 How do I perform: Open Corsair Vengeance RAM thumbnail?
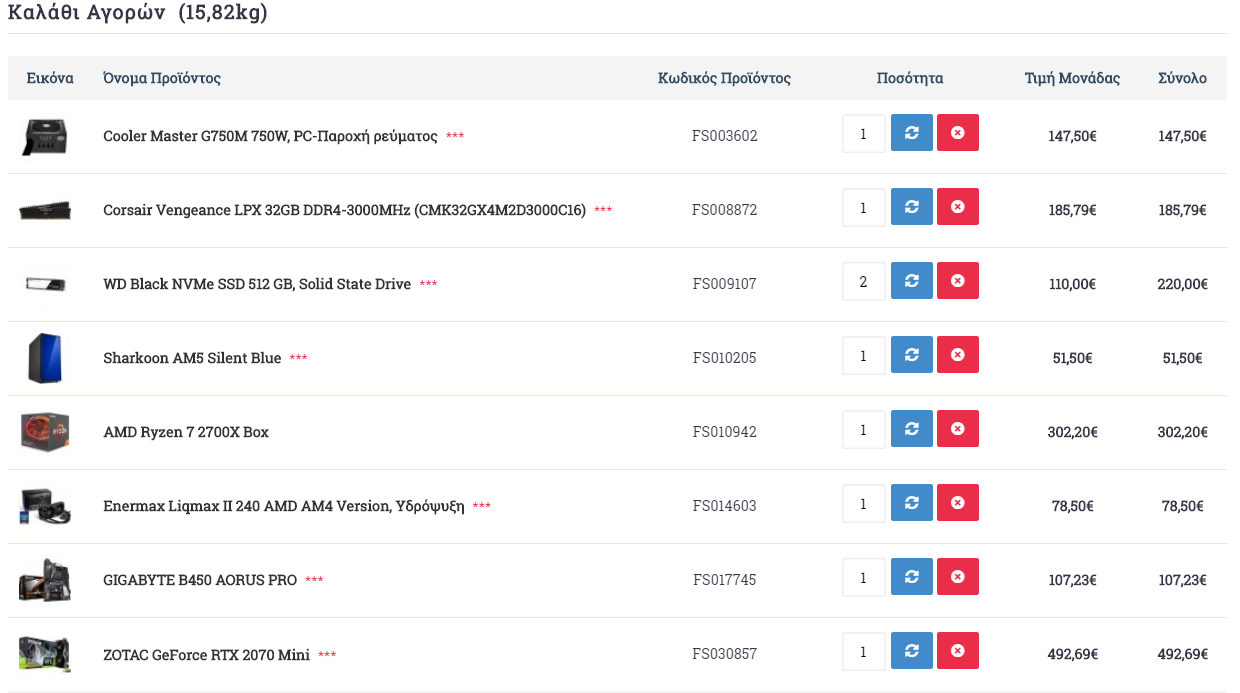(x=45, y=210)
